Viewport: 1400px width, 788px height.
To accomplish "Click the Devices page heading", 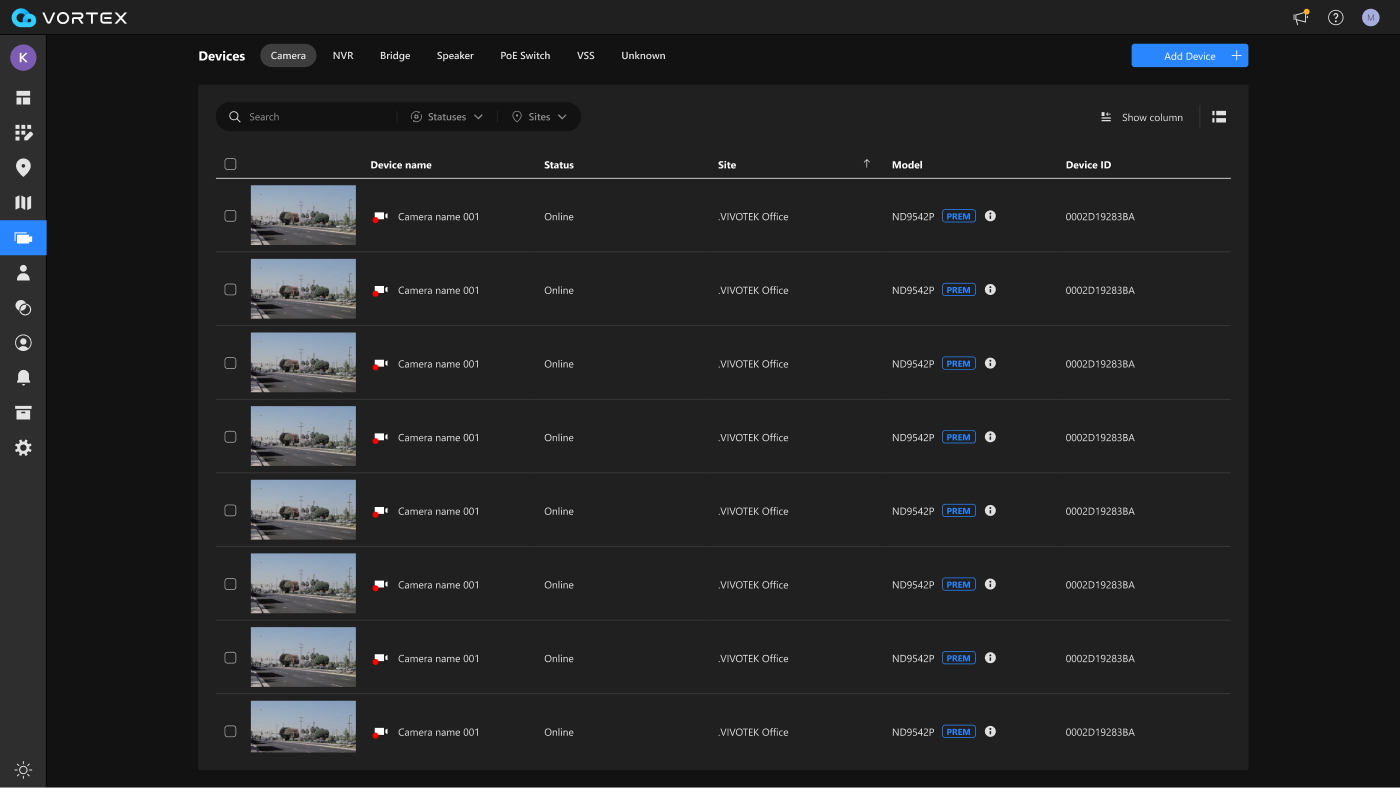I will point(222,56).
